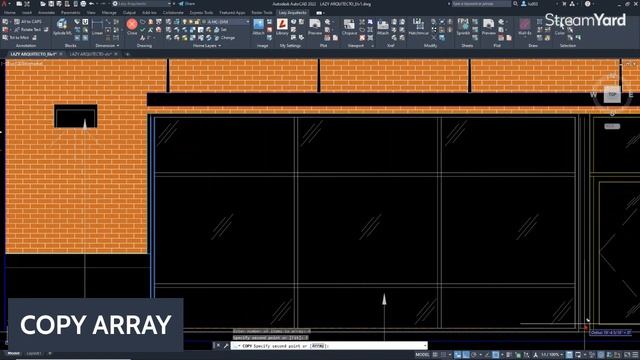The image size is (640, 360).
Task: Close the command line with the X icon
Action: click(x=218, y=346)
